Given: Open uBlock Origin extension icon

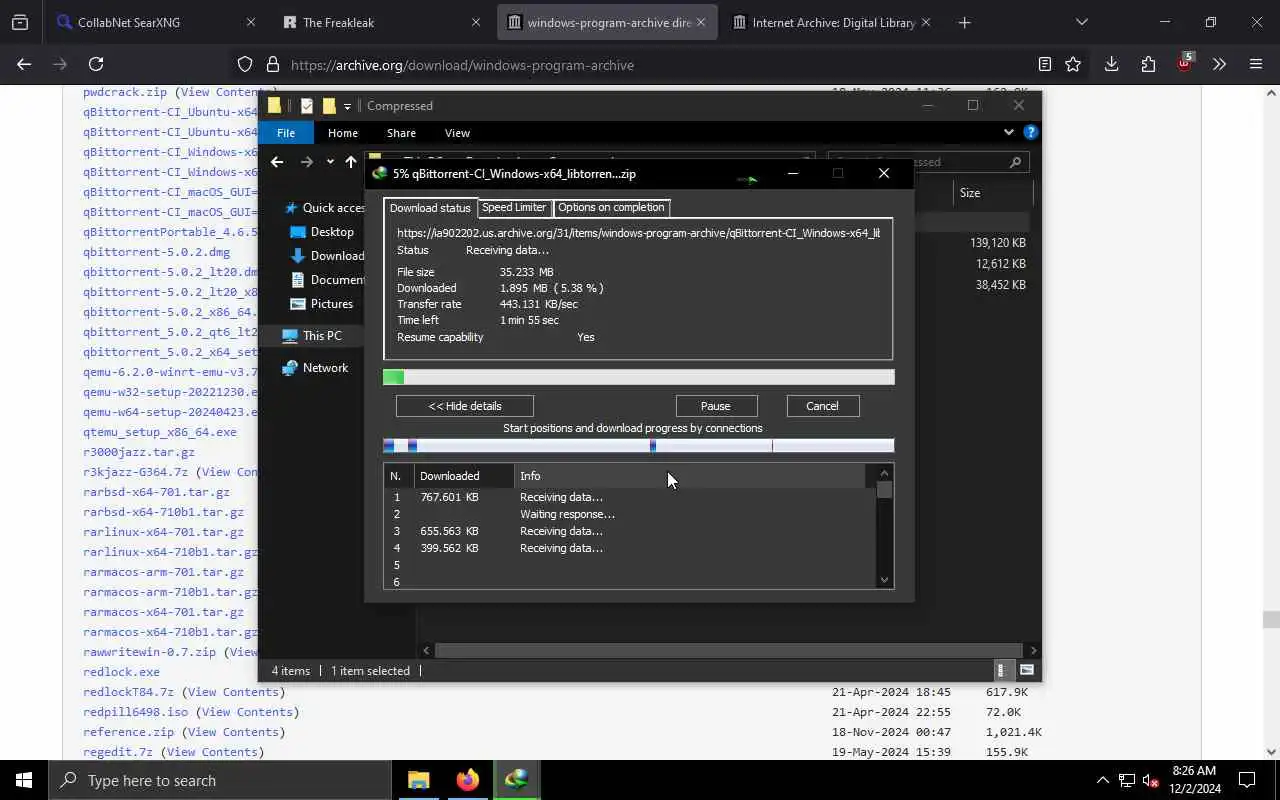Looking at the screenshot, I should 1185,63.
